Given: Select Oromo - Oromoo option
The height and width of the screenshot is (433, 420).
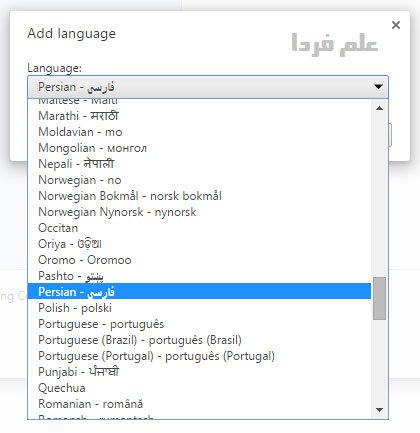Looking at the screenshot, I should 199,260.
